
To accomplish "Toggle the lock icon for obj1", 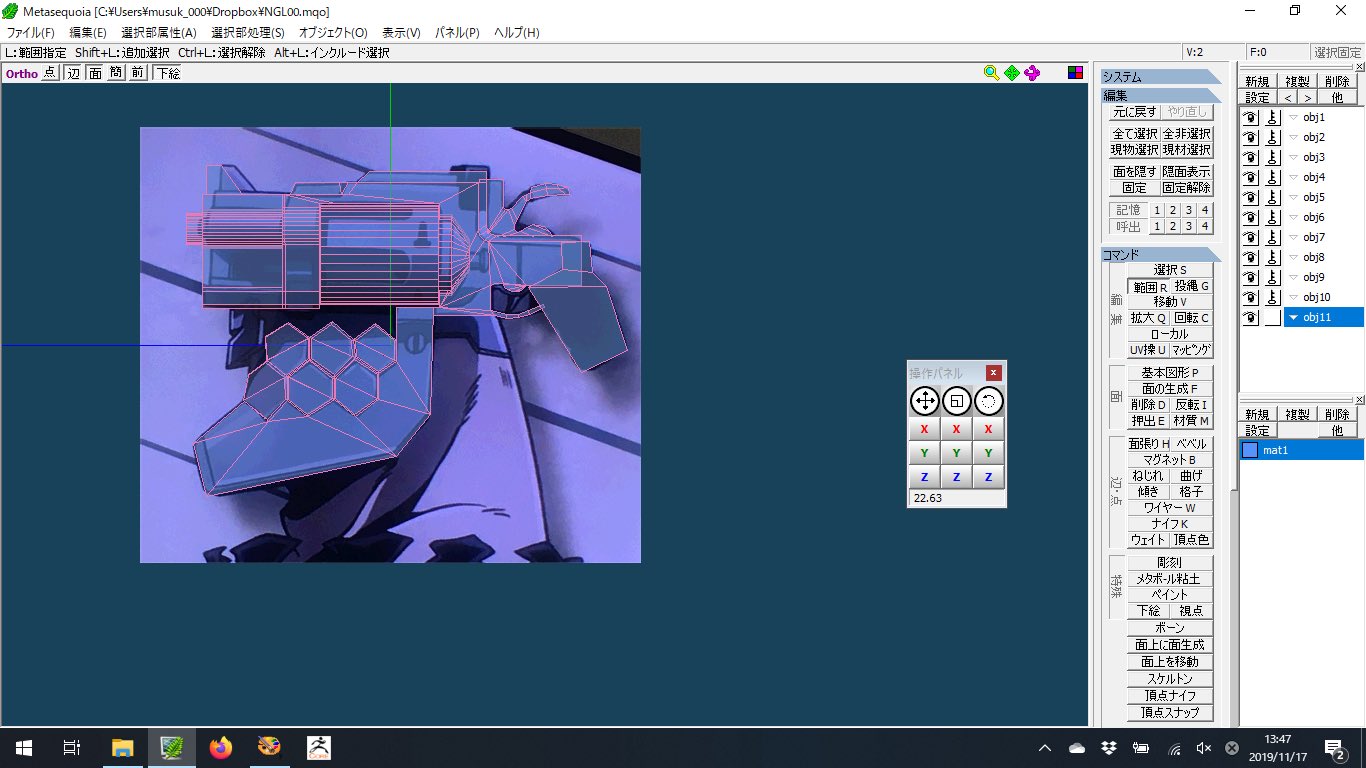I will pyautogui.click(x=1272, y=117).
